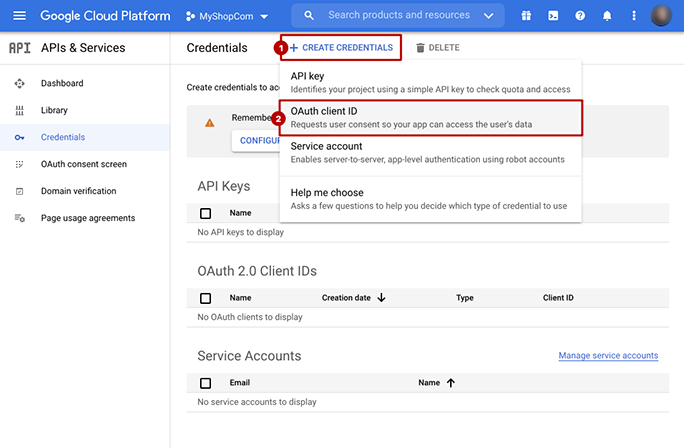
Task: Click the plus icon on Create Credentials
Action: [294, 48]
